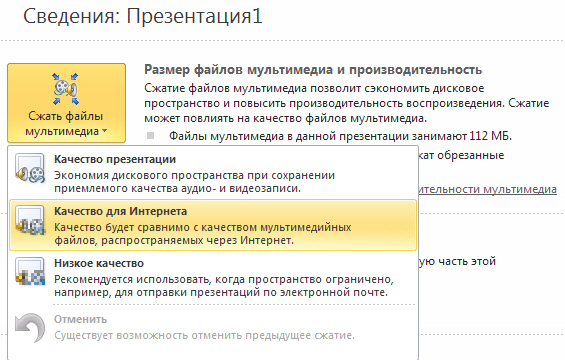Click the Compress Media film-reel icon
This screenshot has width=565, height=360.
[66, 89]
